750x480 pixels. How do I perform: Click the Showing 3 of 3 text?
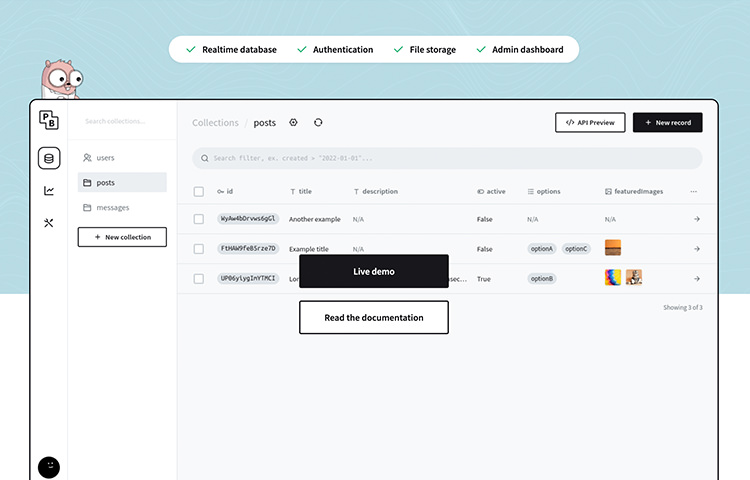click(x=683, y=307)
